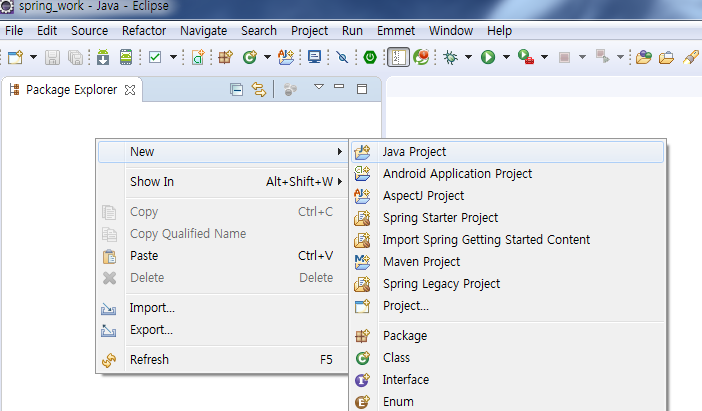This screenshot has height=411, width=702.
Task: Select the Package Explorer tab
Action: [x=72, y=90]
